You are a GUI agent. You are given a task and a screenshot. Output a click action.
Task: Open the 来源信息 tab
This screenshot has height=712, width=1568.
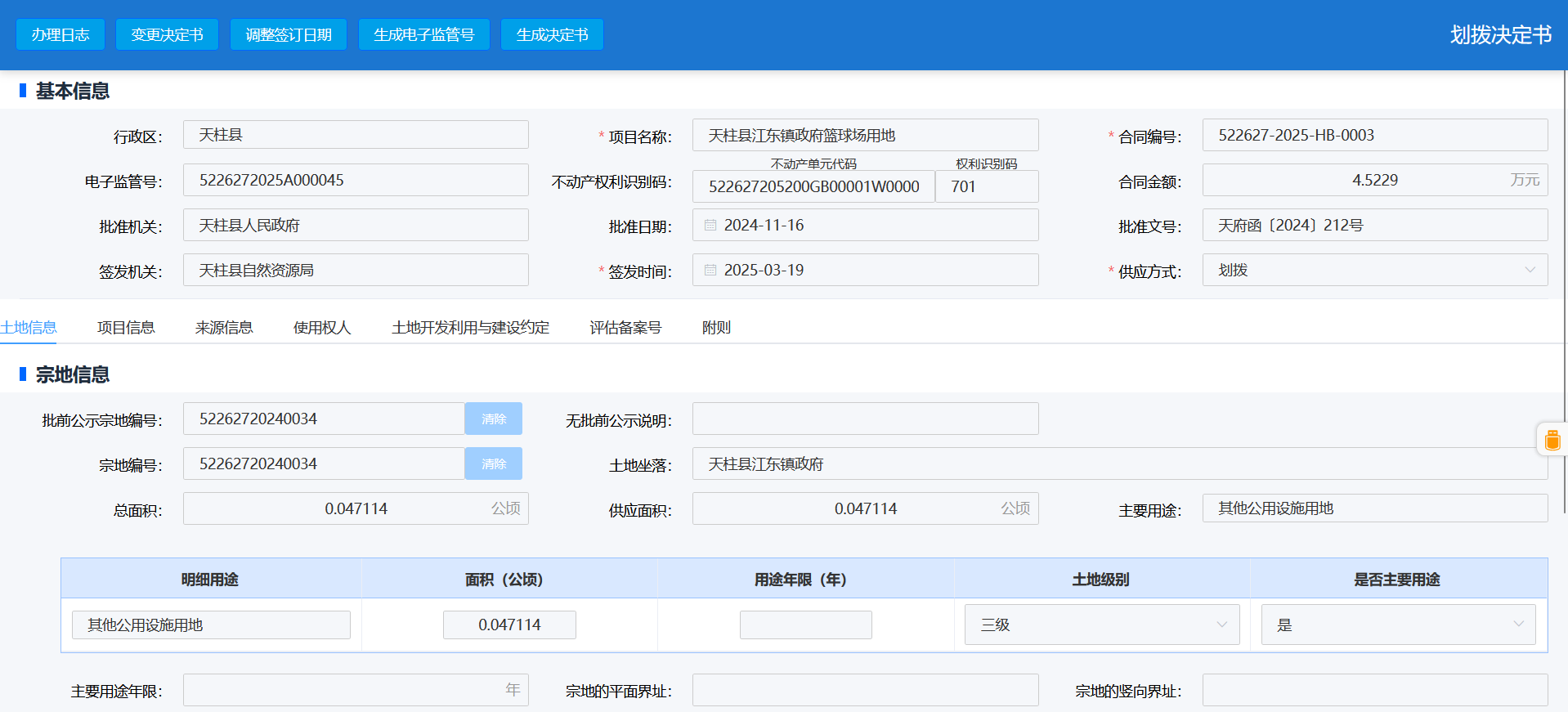(224, 327)
